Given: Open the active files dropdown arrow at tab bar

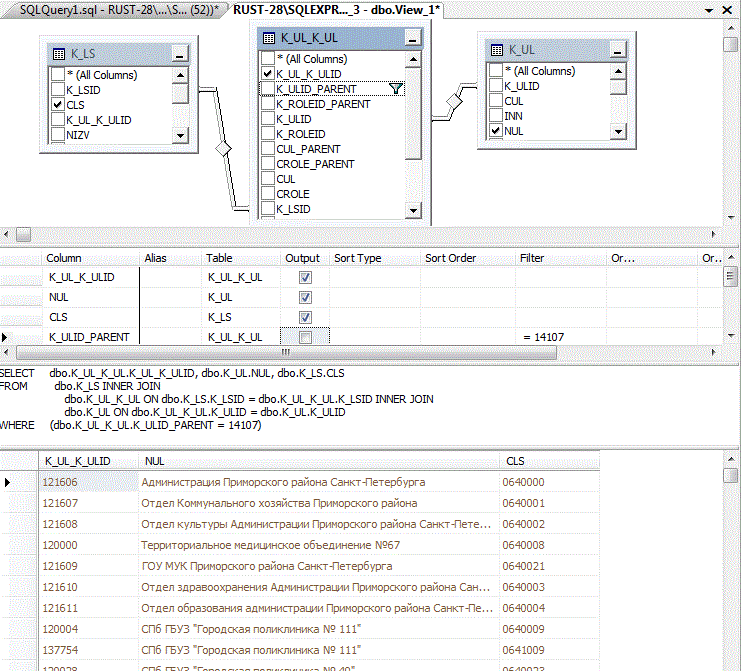Looking at the screenshot, I should click(x=708, y=10).
